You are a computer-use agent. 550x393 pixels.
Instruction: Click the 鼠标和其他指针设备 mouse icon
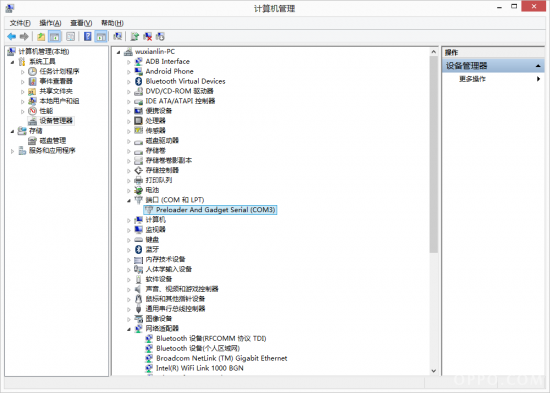tap(139, 299)
